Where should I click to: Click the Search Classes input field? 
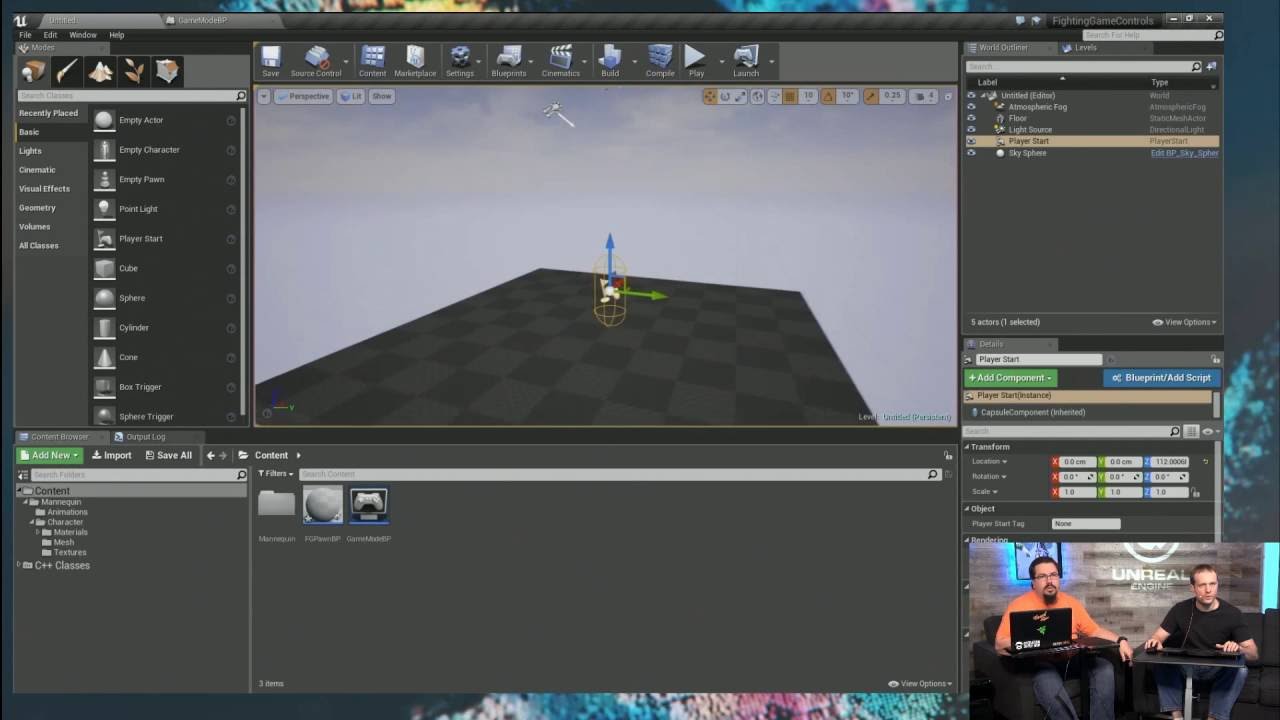pyautogui.click(x=132, y=96)
